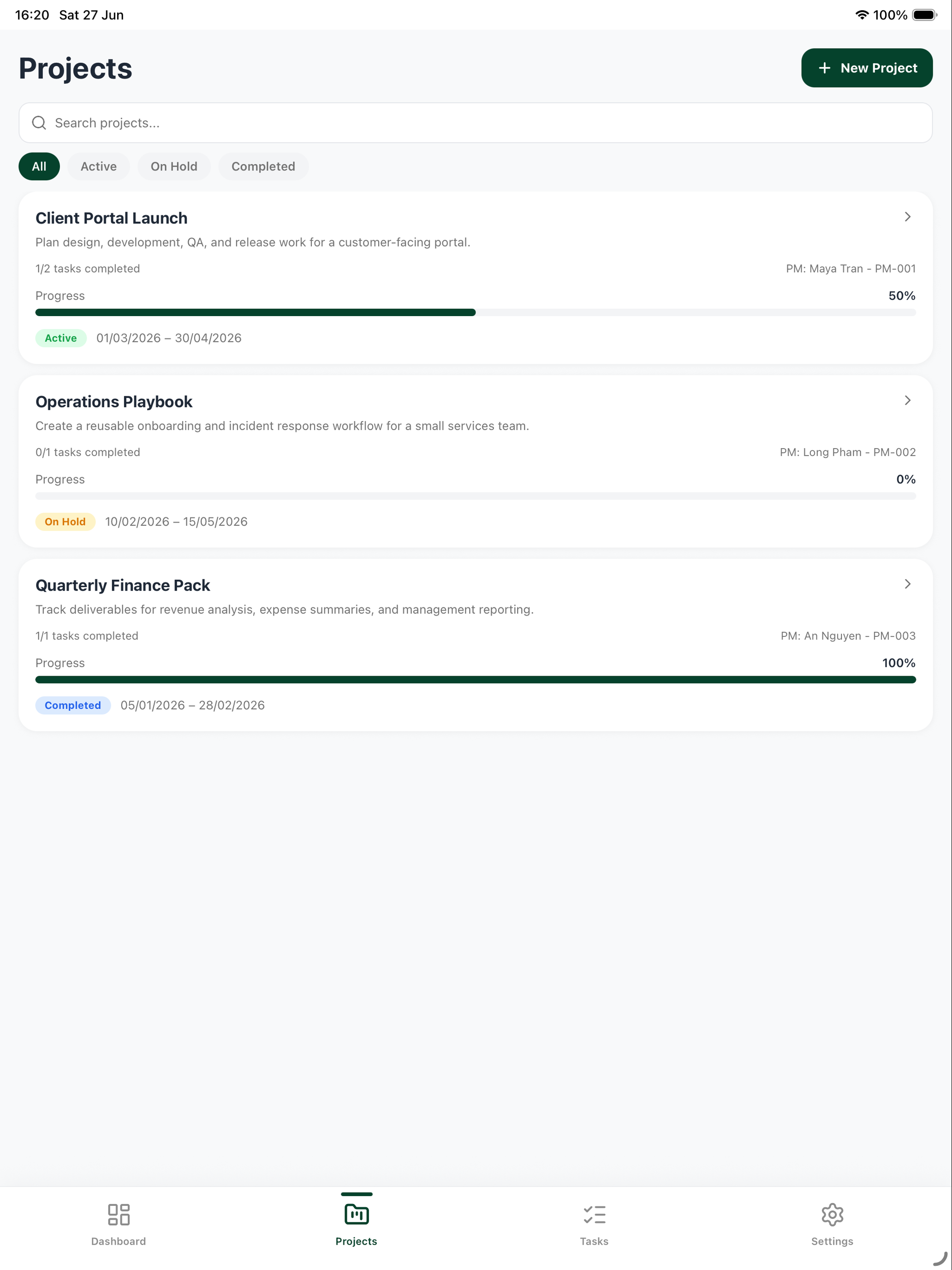This screenshot has height=1270, width=952.
Task: Click Quarterly Finance Pack progress bar
Action: tap(476, 680)
